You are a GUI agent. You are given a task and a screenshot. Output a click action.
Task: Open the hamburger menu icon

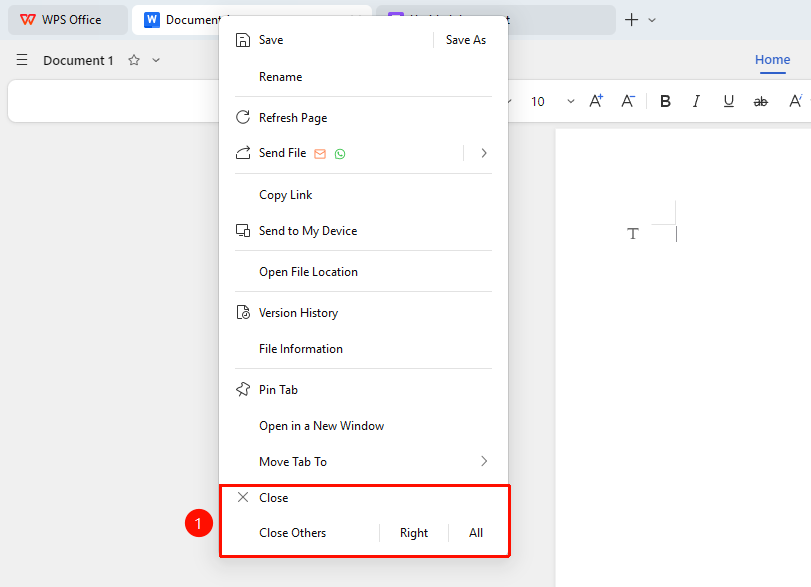click(x=22, y=60)
